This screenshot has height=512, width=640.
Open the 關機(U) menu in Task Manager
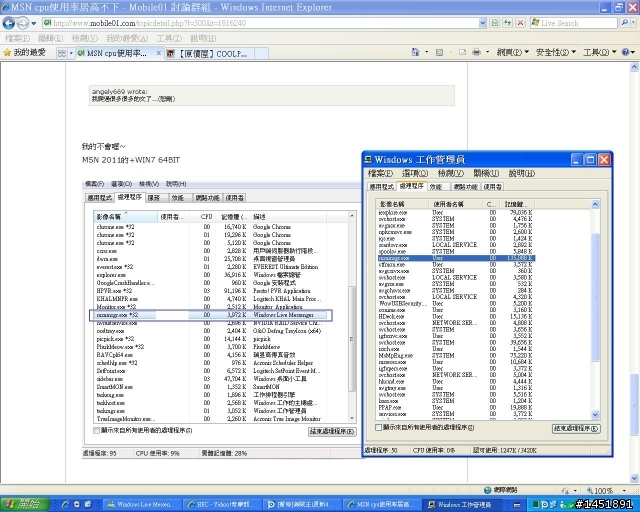pos(486,173)
